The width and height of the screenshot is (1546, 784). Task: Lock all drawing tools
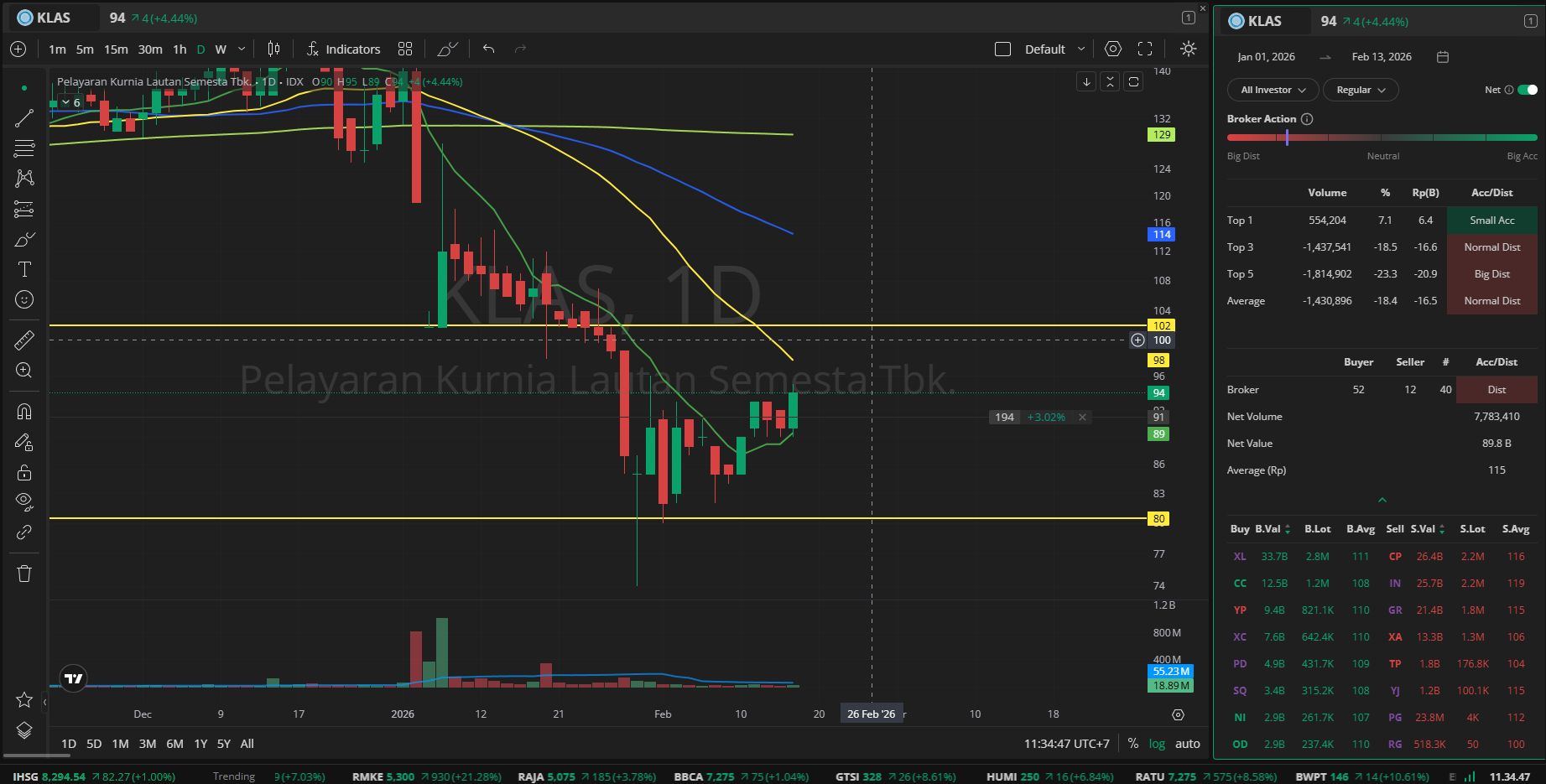(24, 472)
